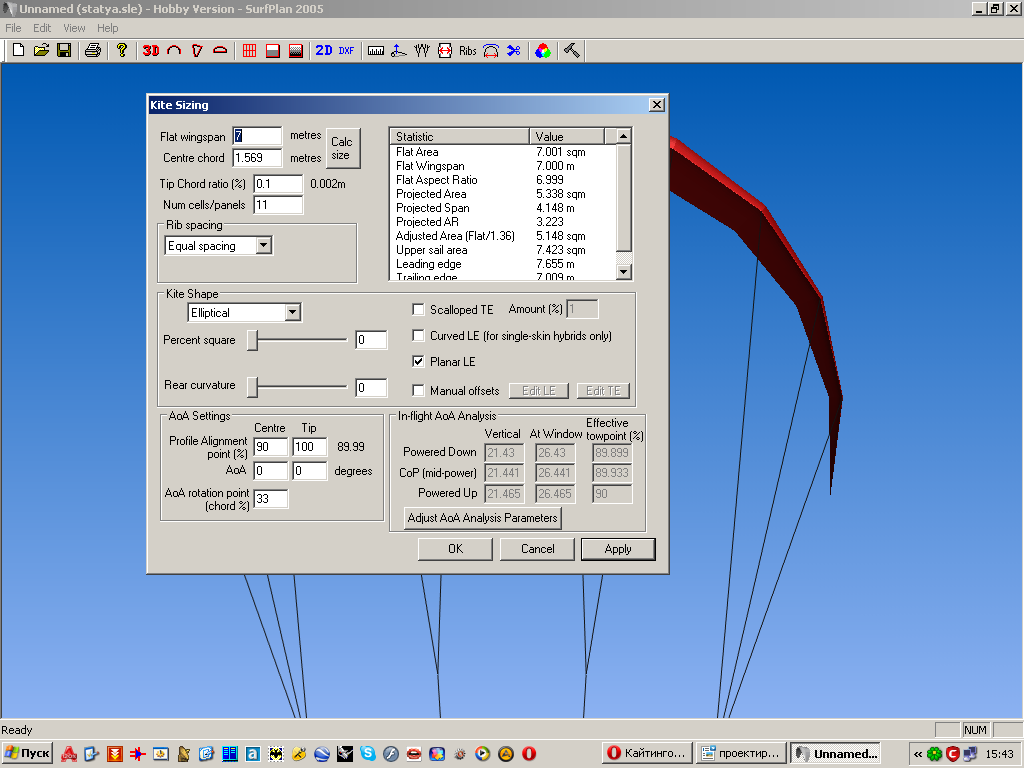
Task: Click the print icon in toolbar
Action: 93,50
